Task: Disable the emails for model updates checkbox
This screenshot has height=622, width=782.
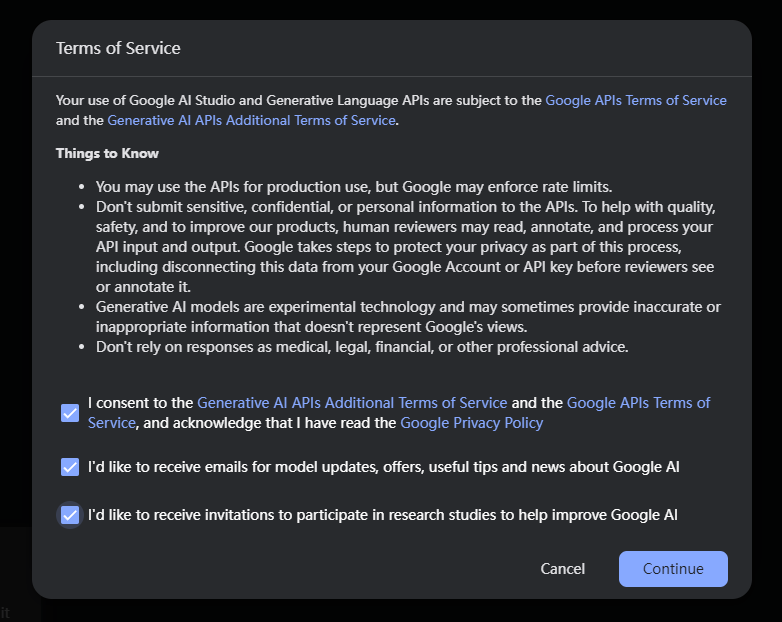Action: [x=70, y=467]
